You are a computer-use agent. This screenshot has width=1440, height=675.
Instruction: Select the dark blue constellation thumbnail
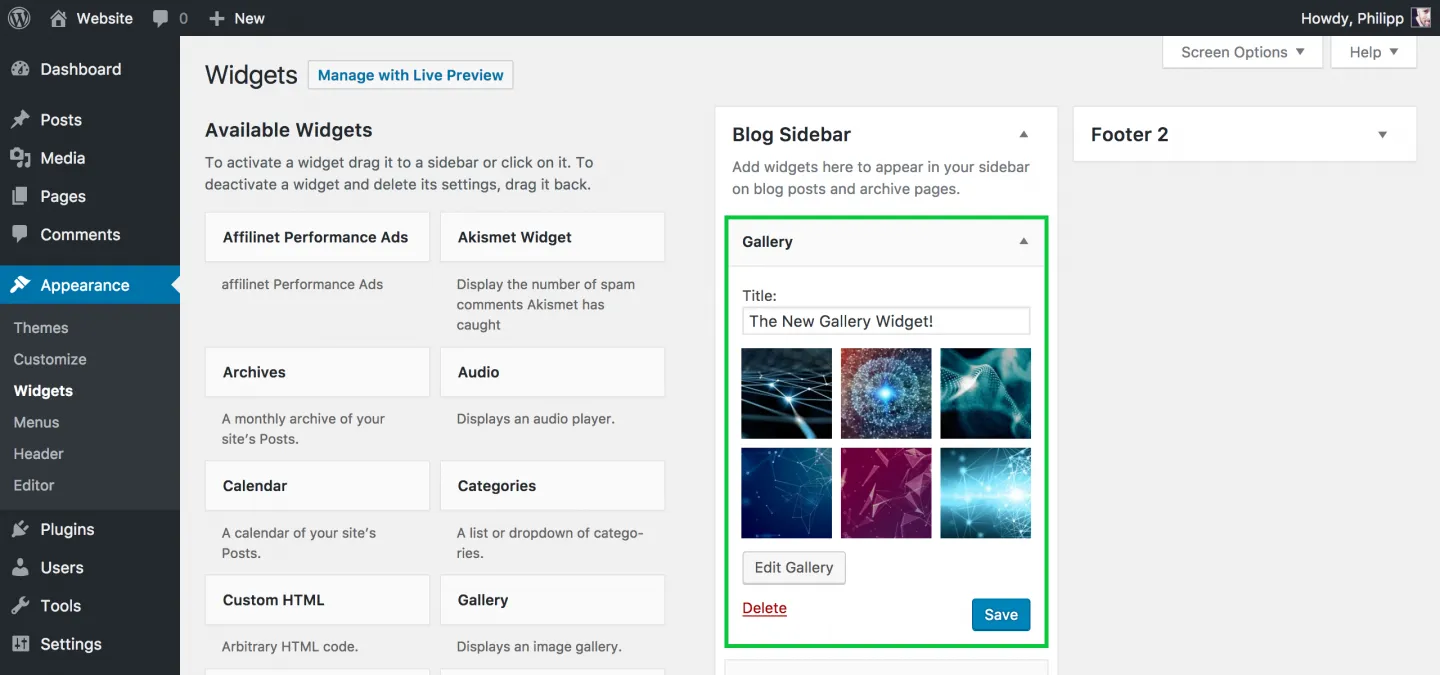pyautogui.click(x=786, y=493)
